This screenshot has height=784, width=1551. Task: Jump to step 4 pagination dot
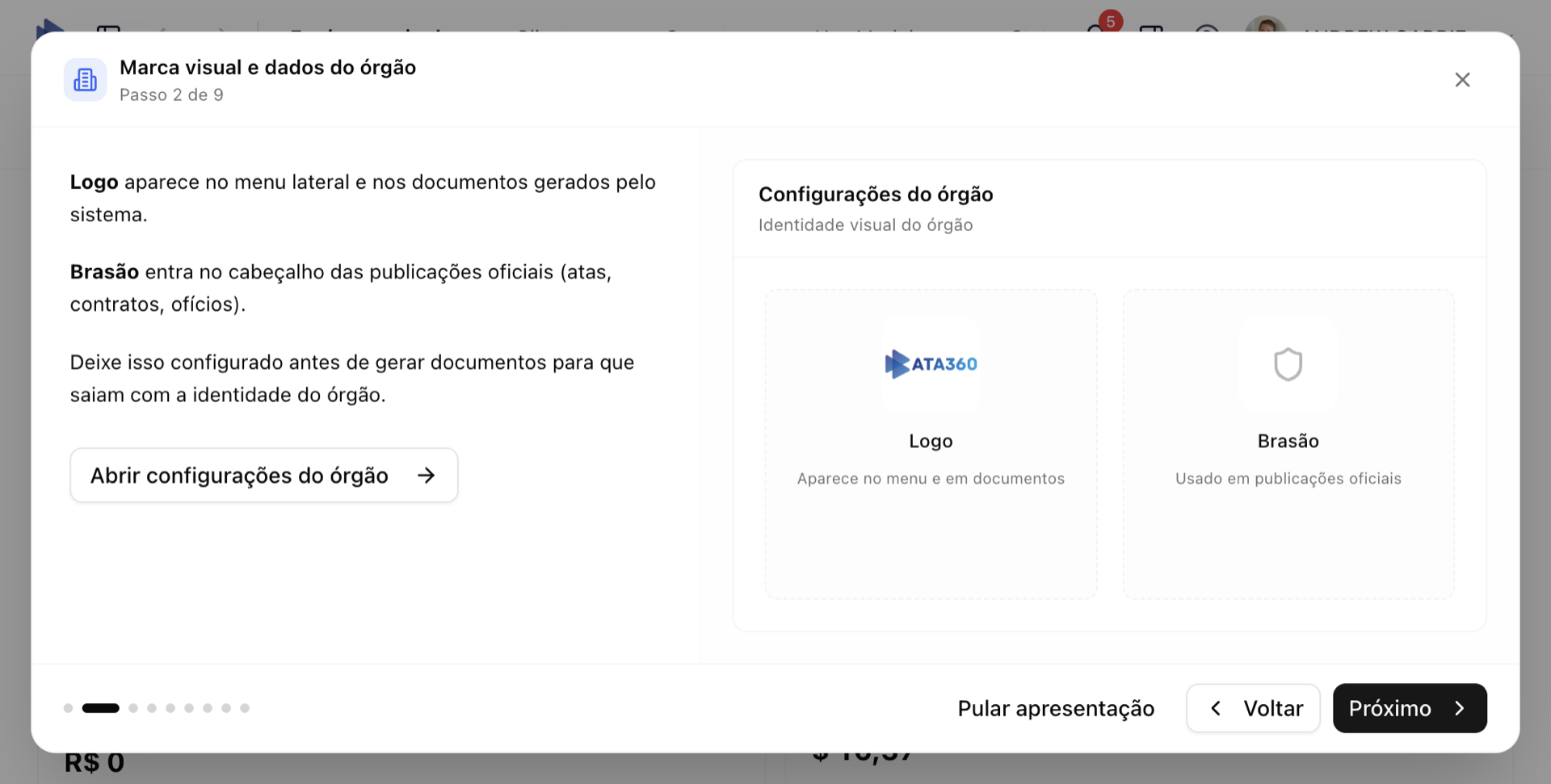(152, 708)
